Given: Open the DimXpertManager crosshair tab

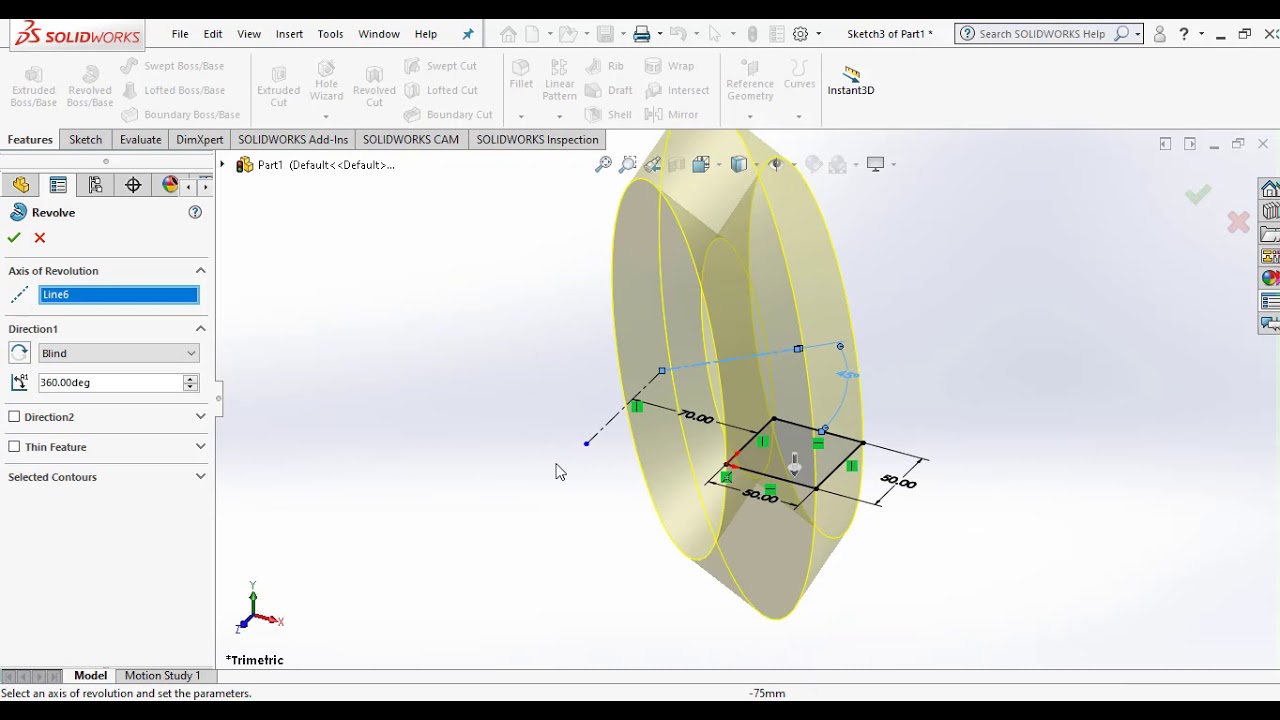Looking at the screenshot, I should (x=133, y=185).
